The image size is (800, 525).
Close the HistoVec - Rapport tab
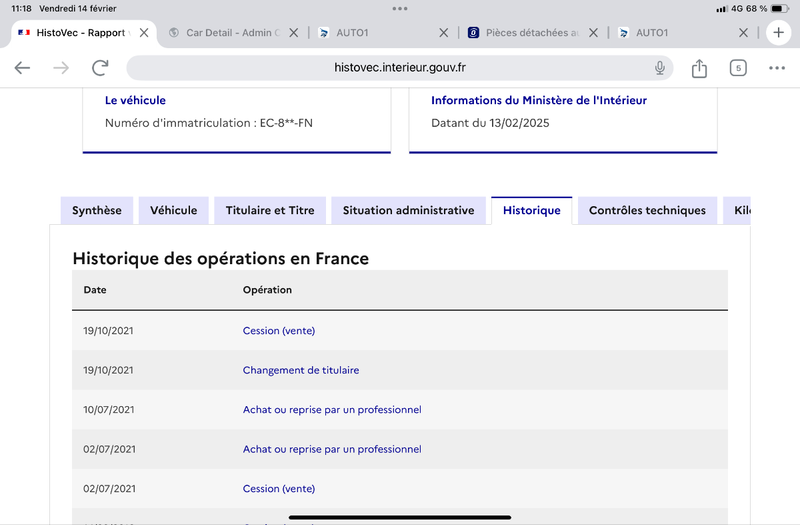pyautogui.click(x=144, y=33)
